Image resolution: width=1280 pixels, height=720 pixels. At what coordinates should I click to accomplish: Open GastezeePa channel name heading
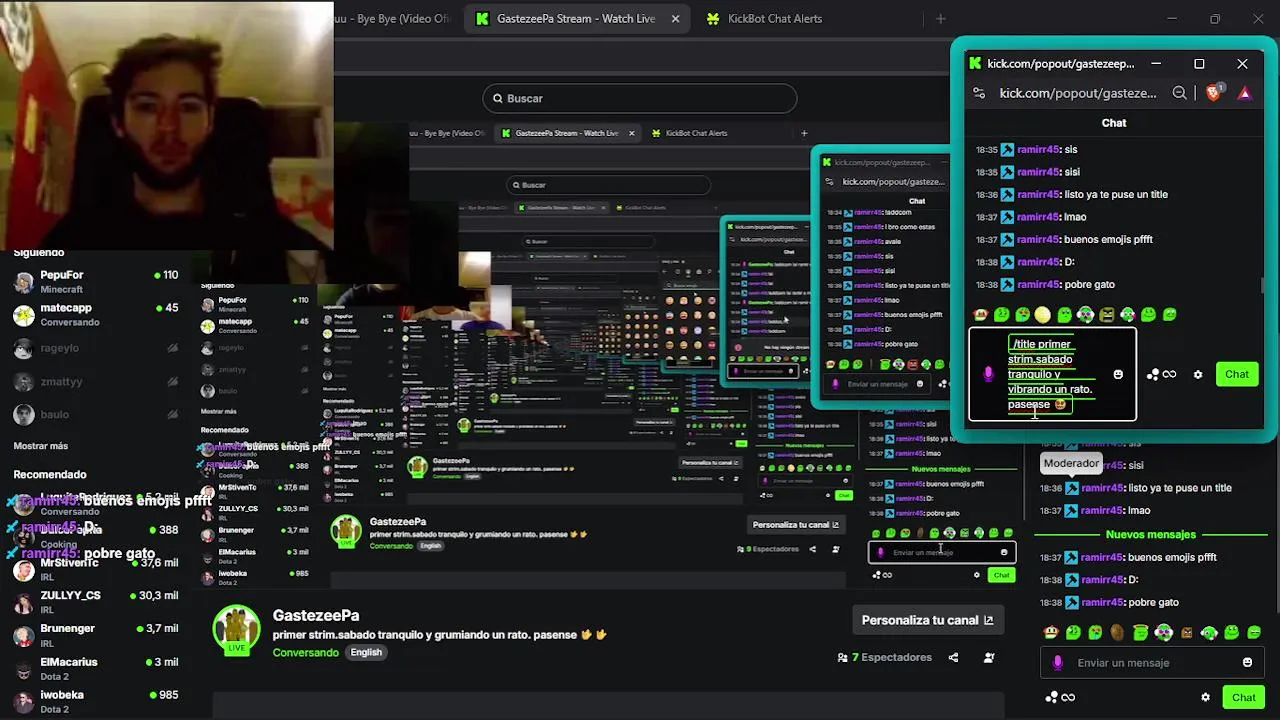point(316,615)
